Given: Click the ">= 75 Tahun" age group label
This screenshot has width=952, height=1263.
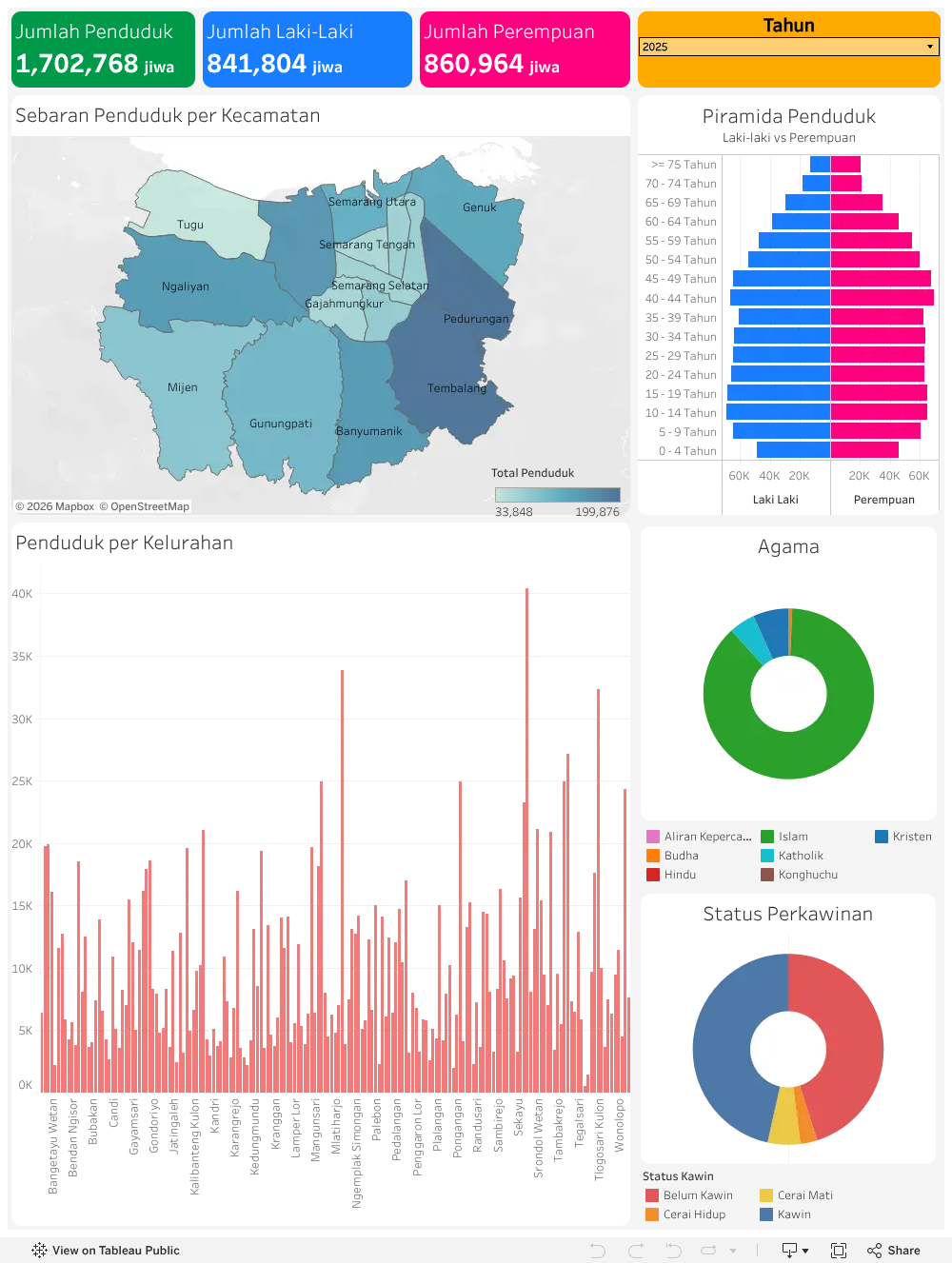Looking at the screenshot, I should coord(684,165).
